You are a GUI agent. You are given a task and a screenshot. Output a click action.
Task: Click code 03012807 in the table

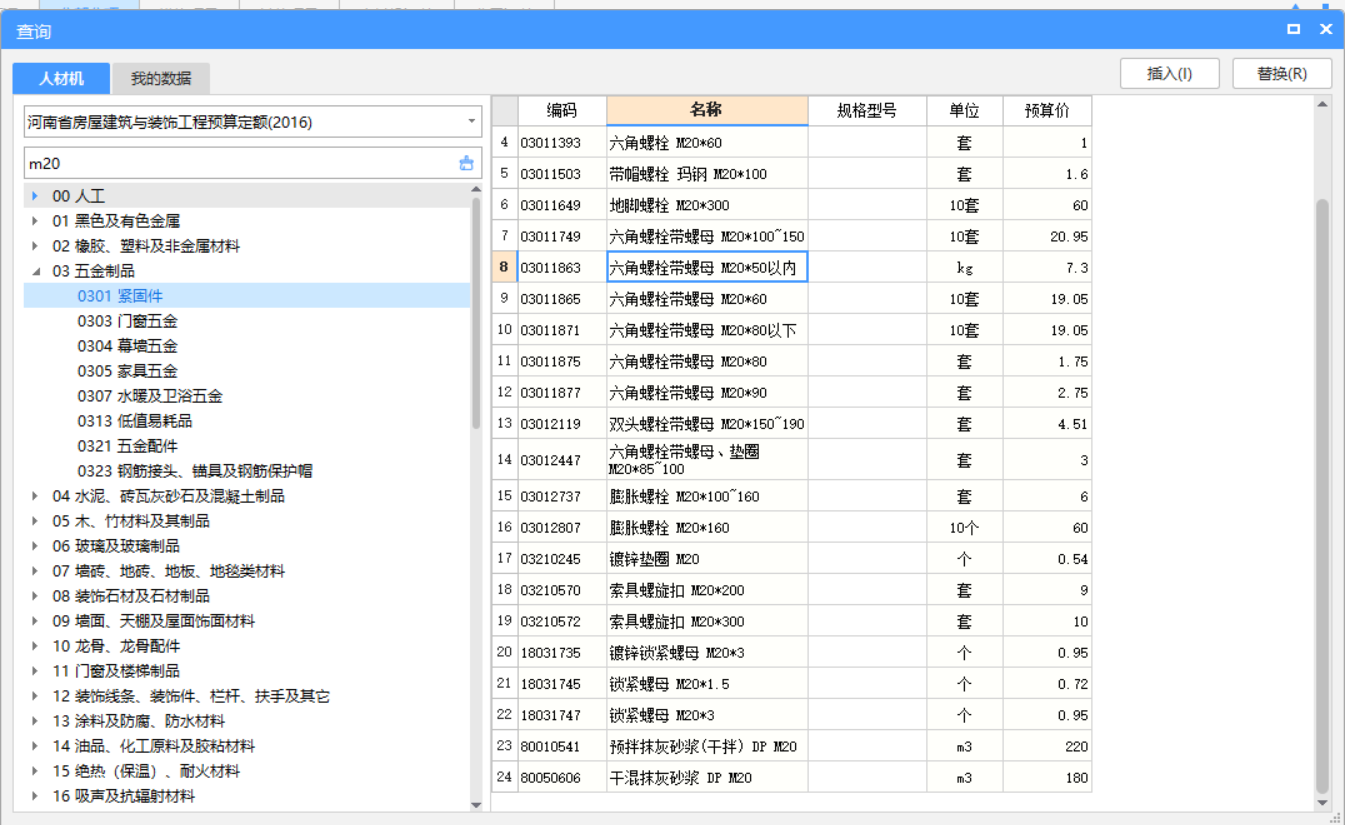click(562, 527)
